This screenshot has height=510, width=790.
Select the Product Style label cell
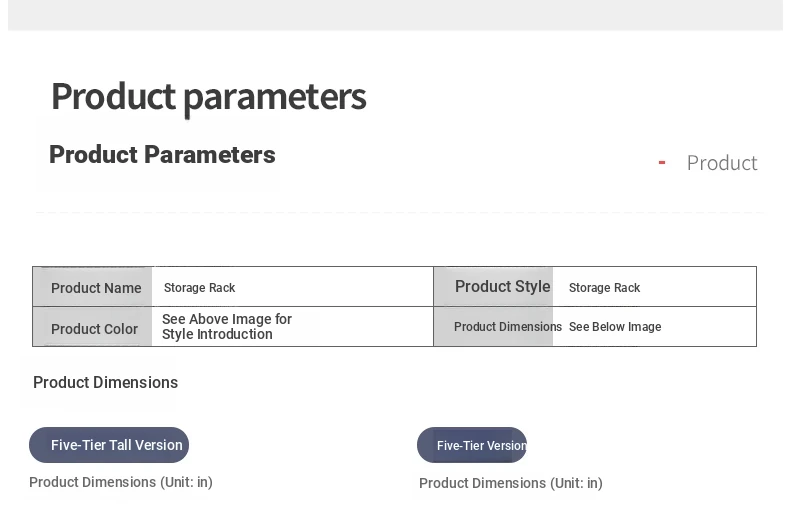point(502,287)
